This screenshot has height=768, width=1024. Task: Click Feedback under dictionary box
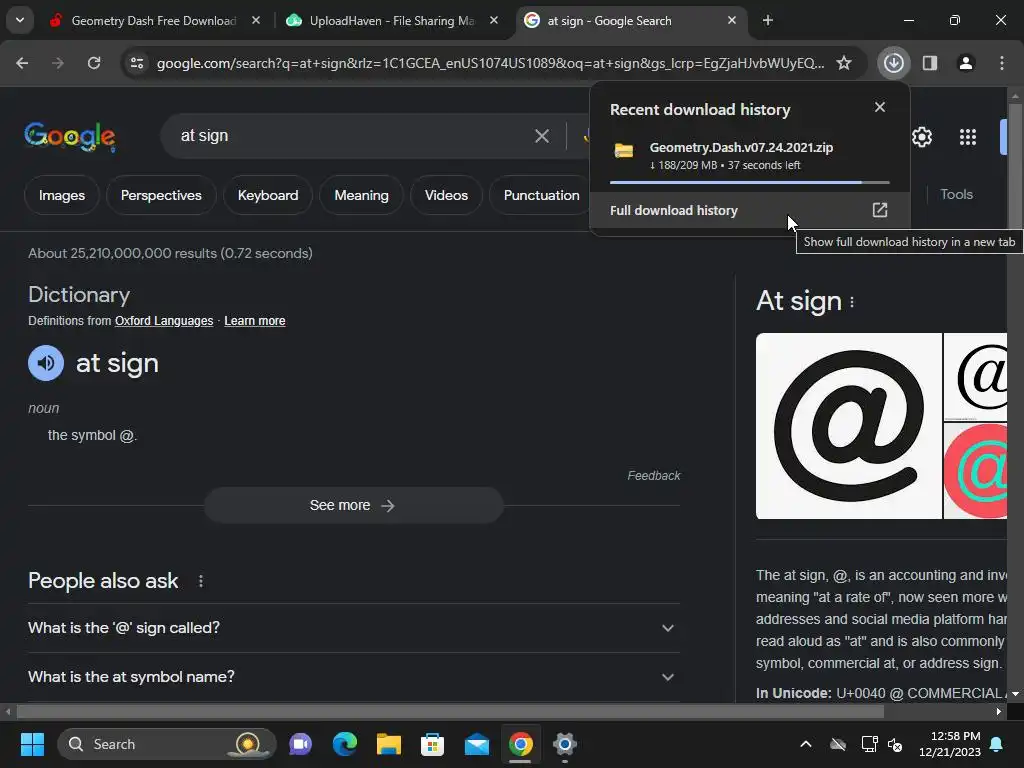[x=654, y=475]
